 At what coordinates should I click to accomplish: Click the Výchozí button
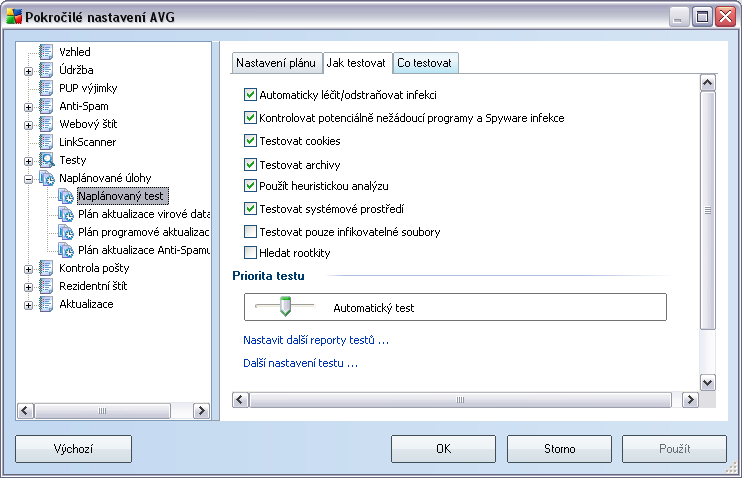[73, 449]
